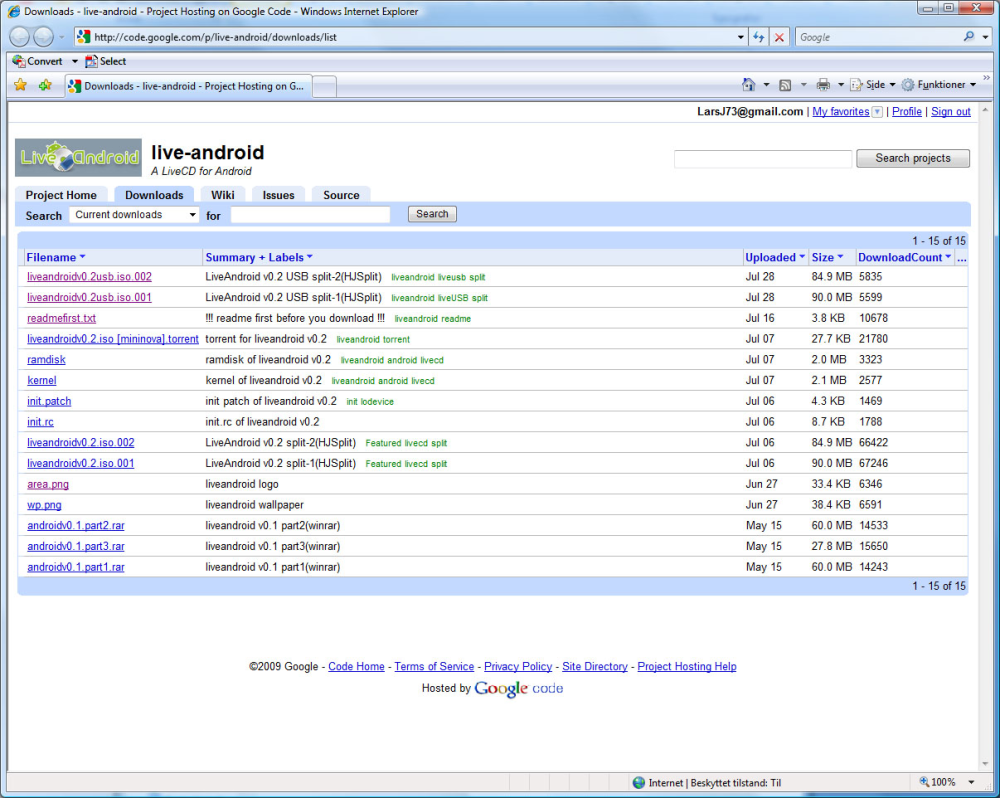Click the Refresh page icon

coord(759,37)
